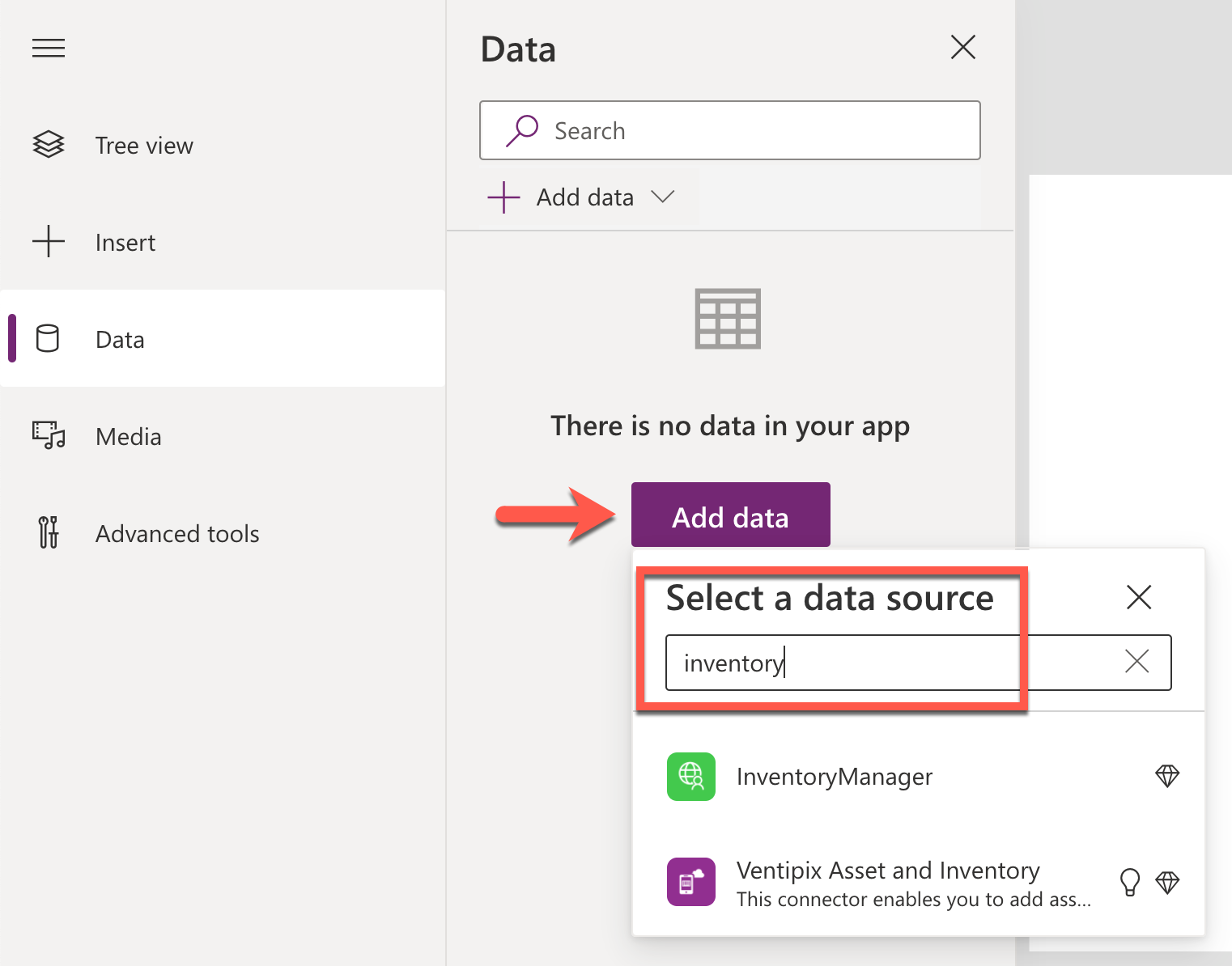Image resolution: width=1232 pixels, height=966 pixels.
Task: Click the Advanced tools icon
Action: [49, 532]
